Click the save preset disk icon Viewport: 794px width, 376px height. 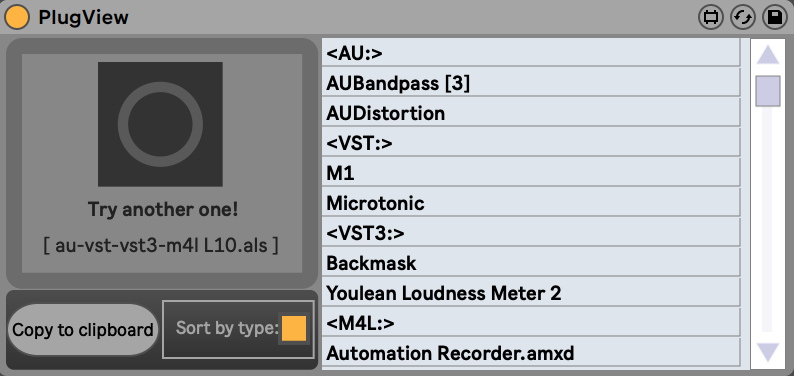(x=774, y=17)
